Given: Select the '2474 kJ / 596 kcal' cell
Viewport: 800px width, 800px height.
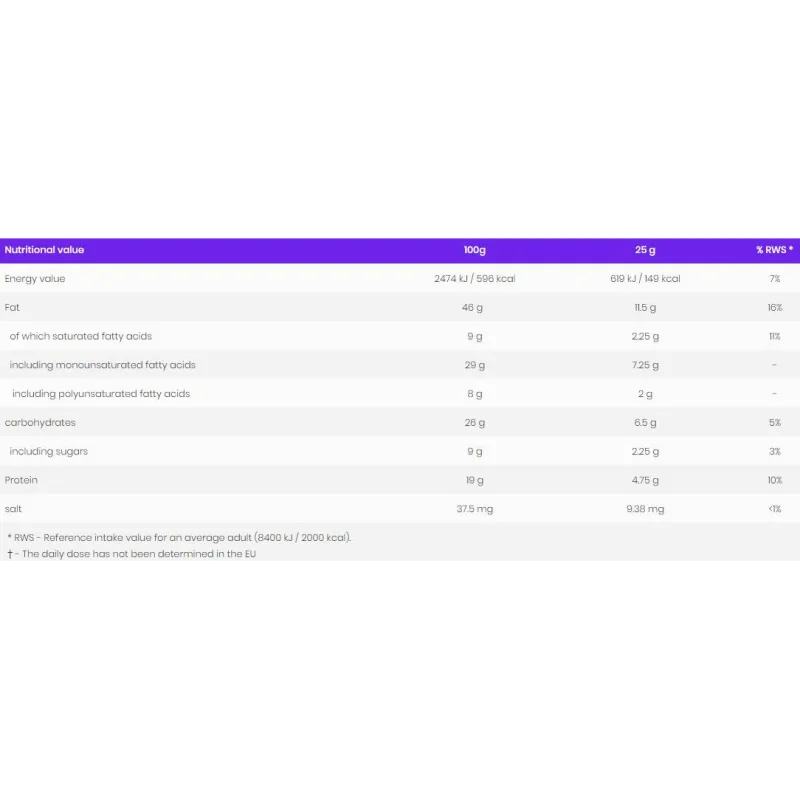Looking at the screenshot, I should tap(474, 279).
